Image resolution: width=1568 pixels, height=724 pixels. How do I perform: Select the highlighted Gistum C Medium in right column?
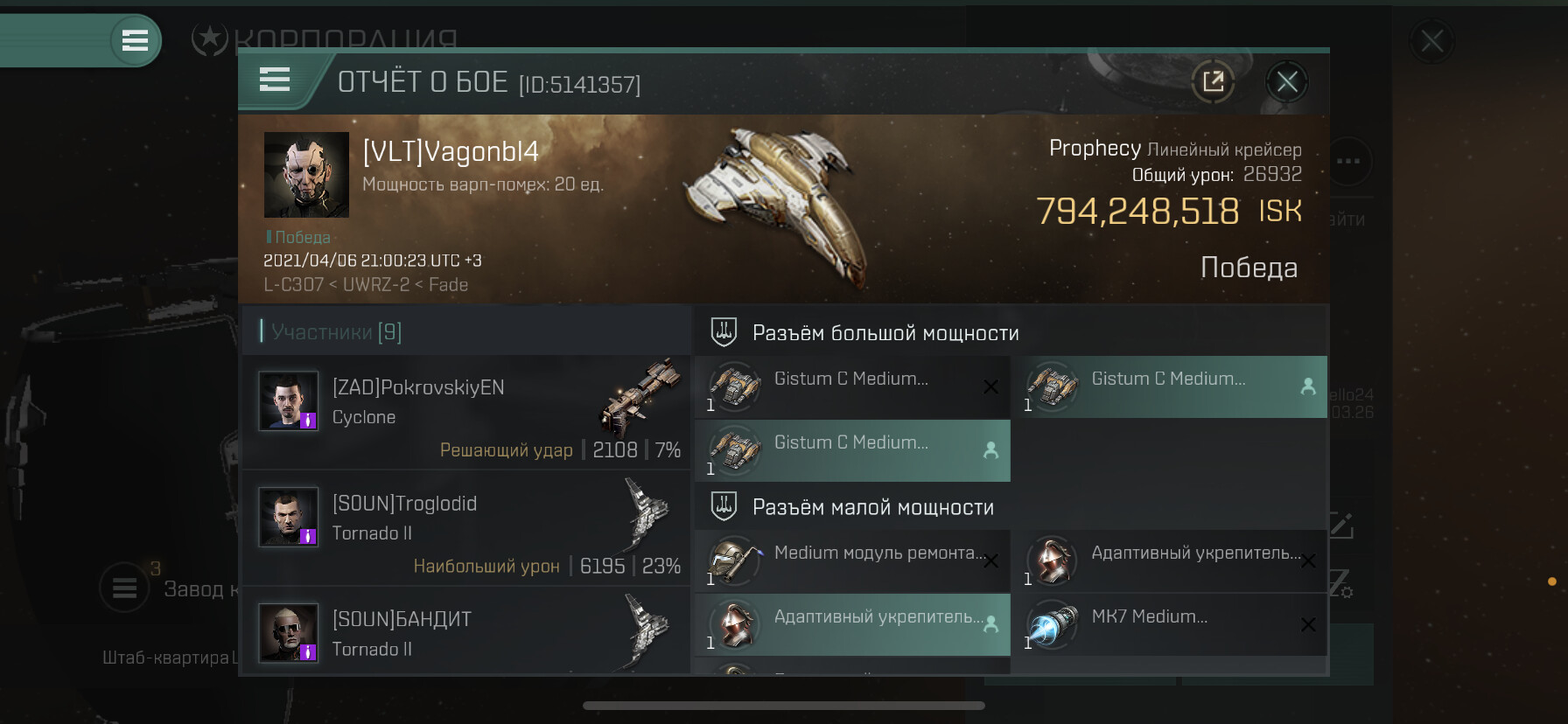coord(1170,386)
